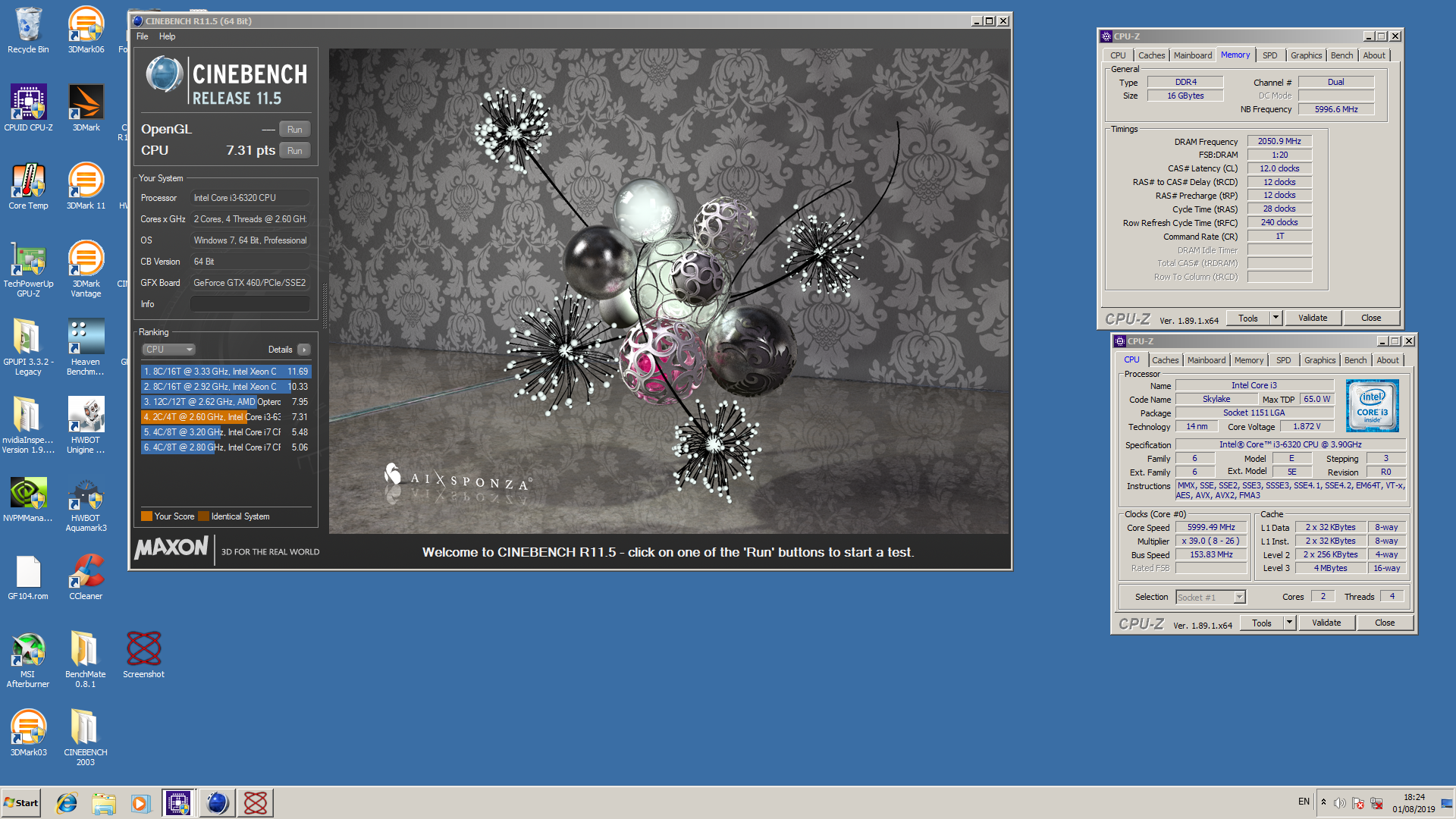Launch the 3DMark 11 desktop shortcut

(x=86, y=187)
